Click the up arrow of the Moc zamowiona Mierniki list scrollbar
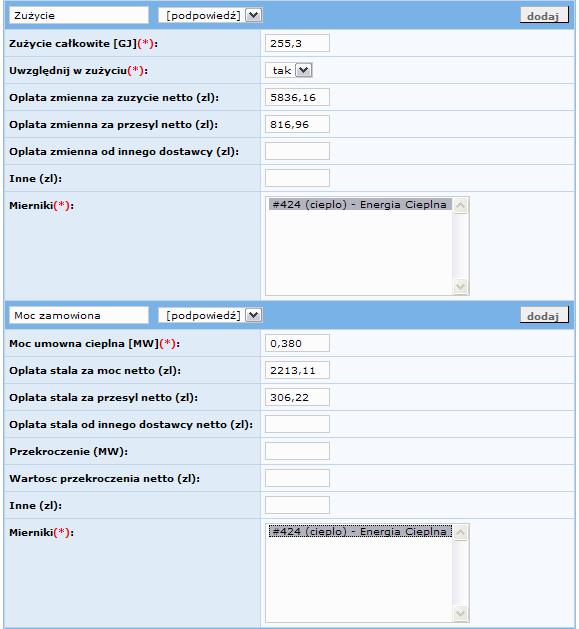 coord(461,533)
